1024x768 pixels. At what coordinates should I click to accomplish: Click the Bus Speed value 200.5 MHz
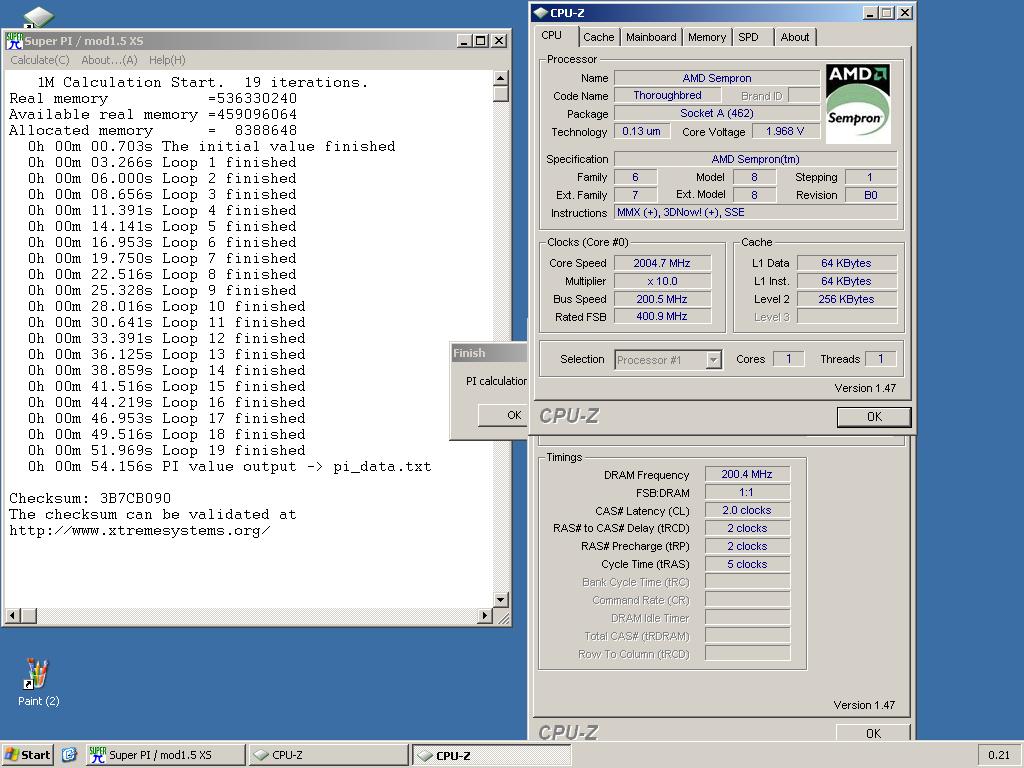662,299
